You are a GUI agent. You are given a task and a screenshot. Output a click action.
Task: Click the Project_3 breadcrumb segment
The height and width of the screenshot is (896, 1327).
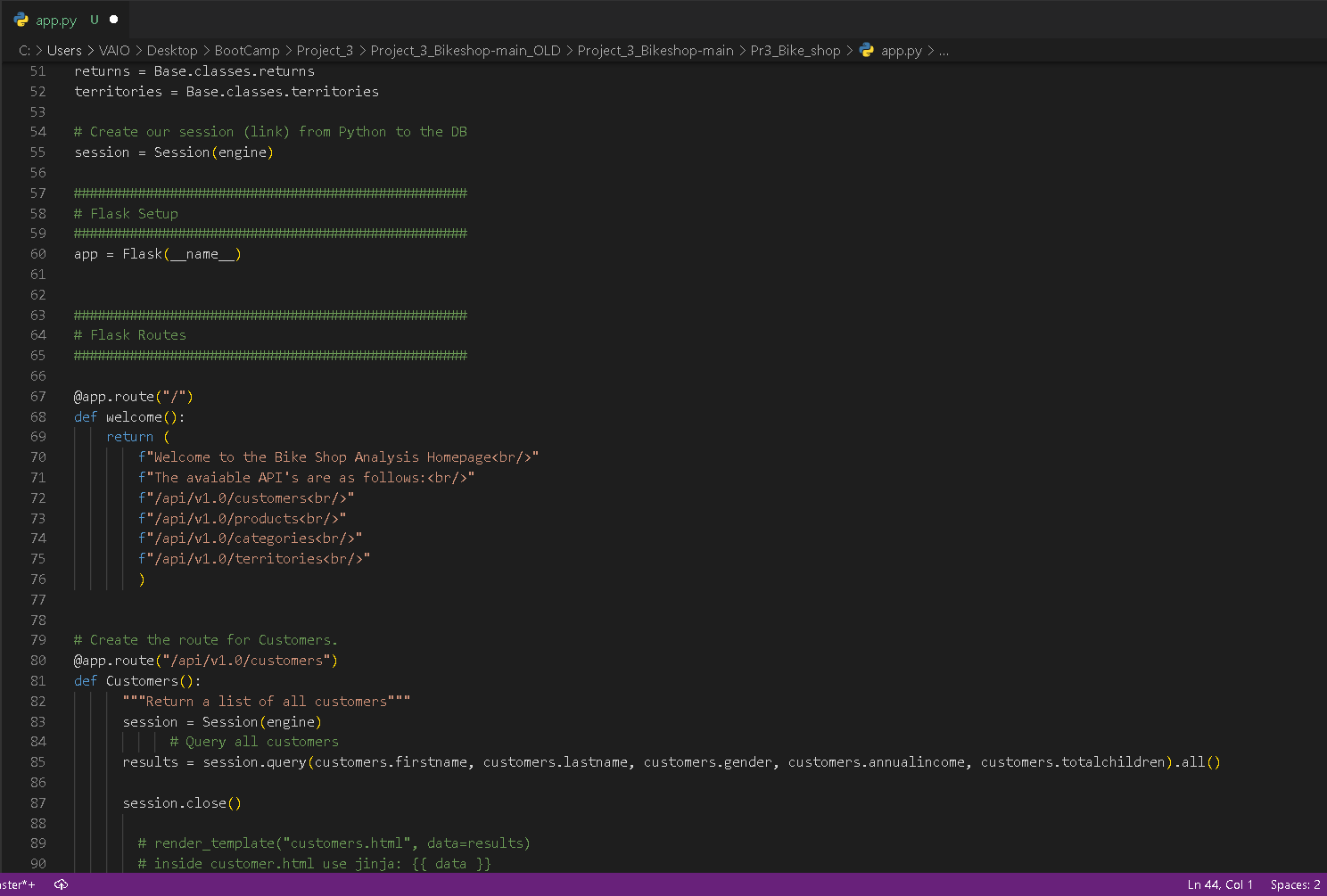coord(325,51)
